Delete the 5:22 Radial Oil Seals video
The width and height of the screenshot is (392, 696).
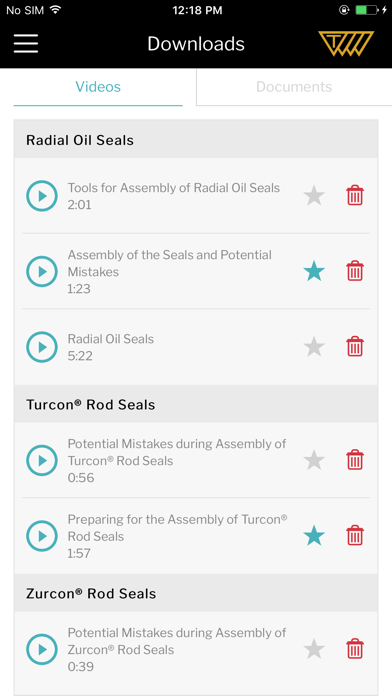point(355,347)
